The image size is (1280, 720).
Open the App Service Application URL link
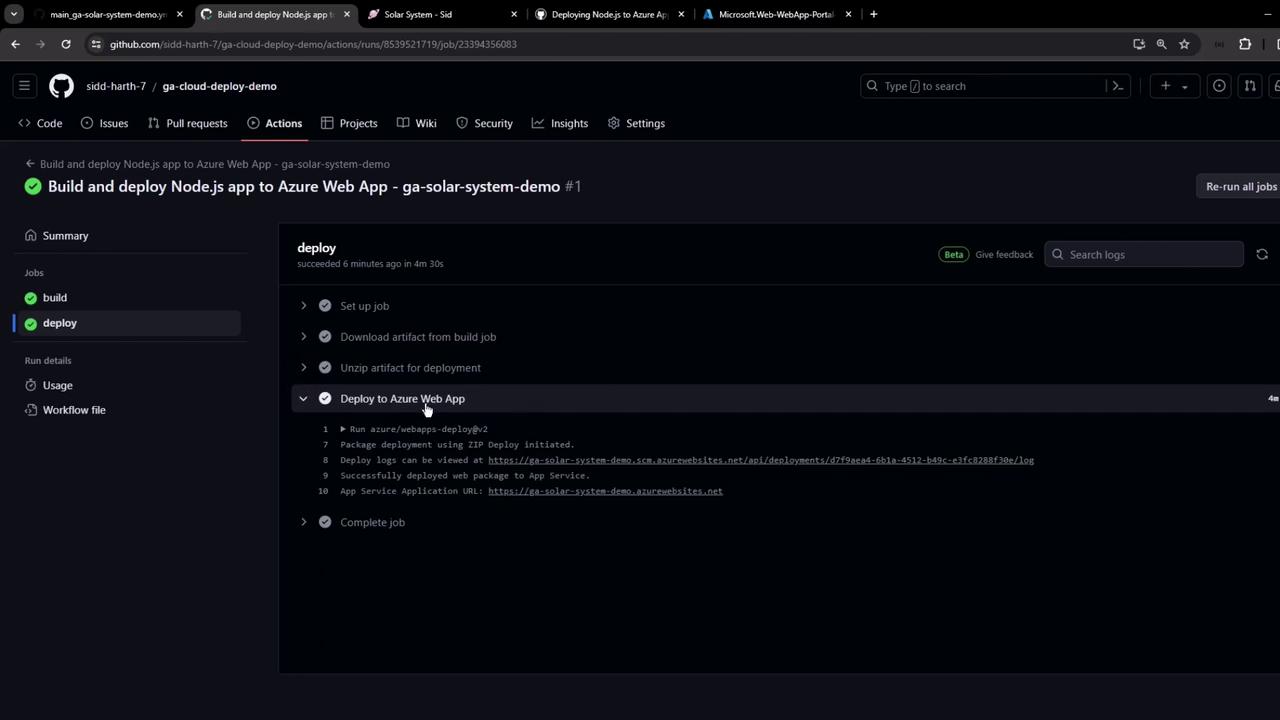coord(605,491)
